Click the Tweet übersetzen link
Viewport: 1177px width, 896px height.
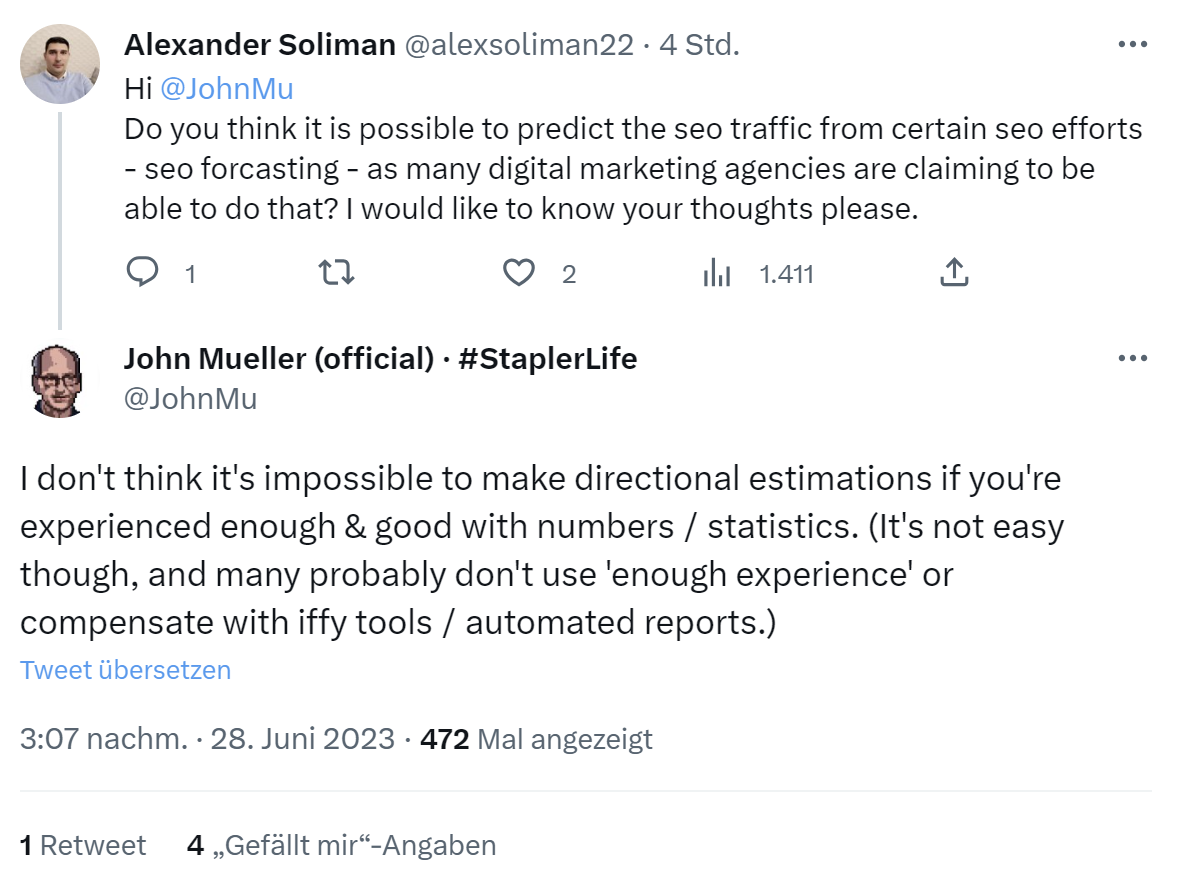[125, 670]
